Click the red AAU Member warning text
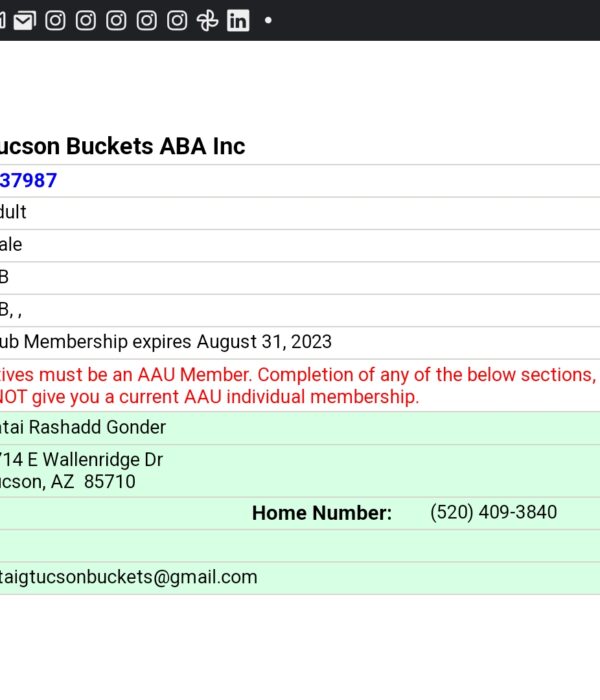 (298, 386)
